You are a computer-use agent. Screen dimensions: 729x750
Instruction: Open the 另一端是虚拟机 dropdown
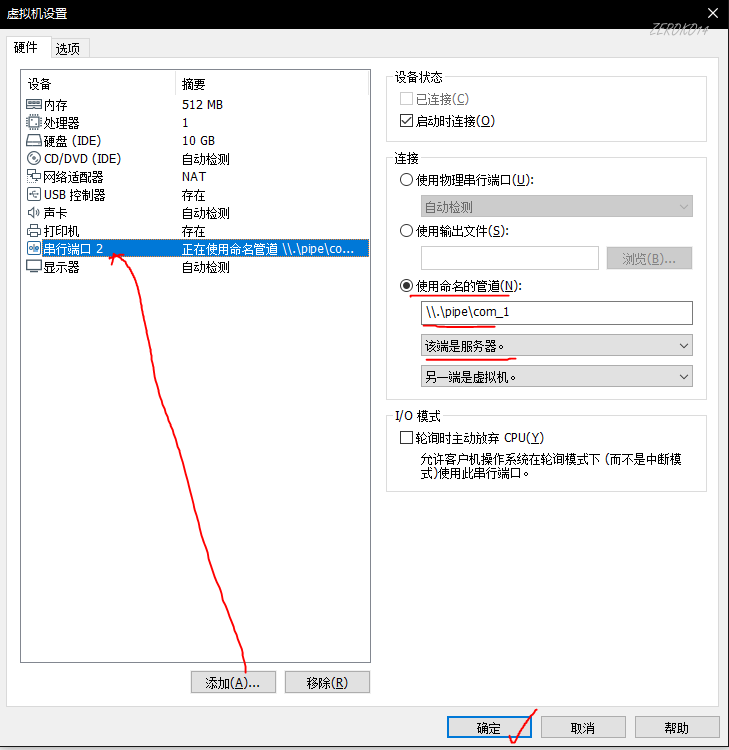pos(557,376)
